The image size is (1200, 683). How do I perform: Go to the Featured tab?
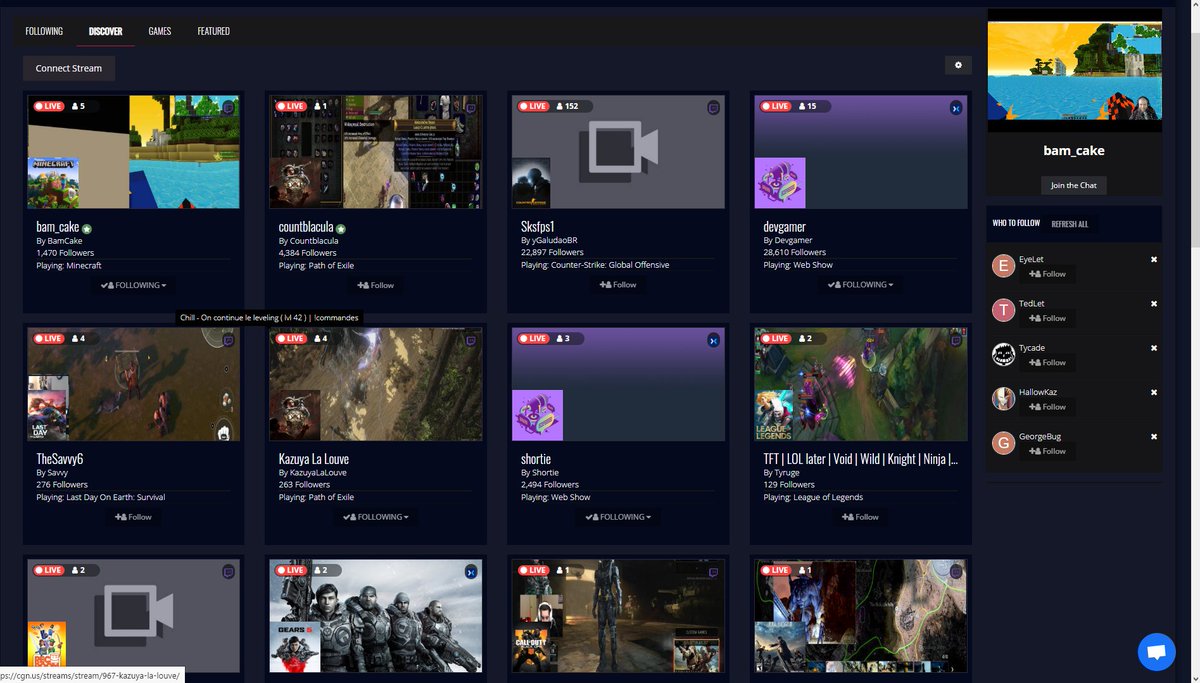tap(214, 31)
